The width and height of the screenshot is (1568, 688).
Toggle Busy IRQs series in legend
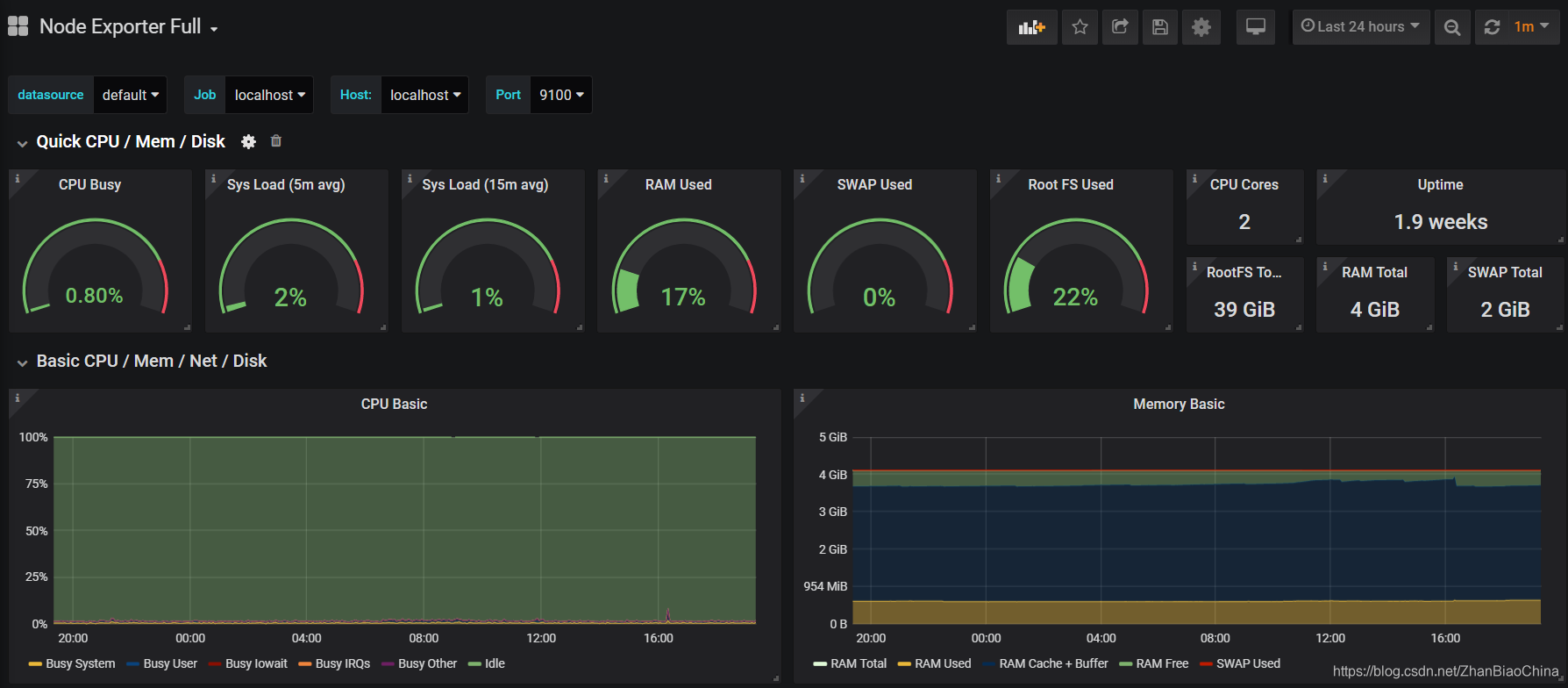tap(343, 663)
